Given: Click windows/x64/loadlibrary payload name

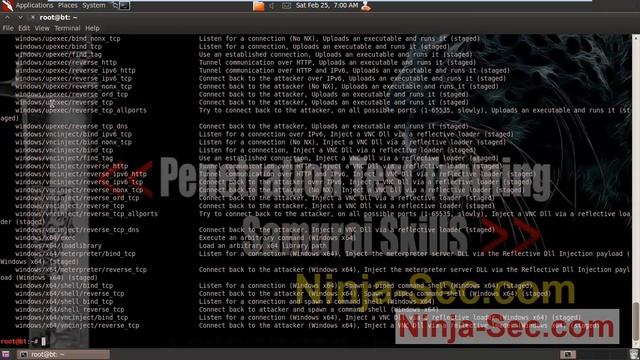Looking at the screenshot, I should pyautogui.click(x=58, y=246).
